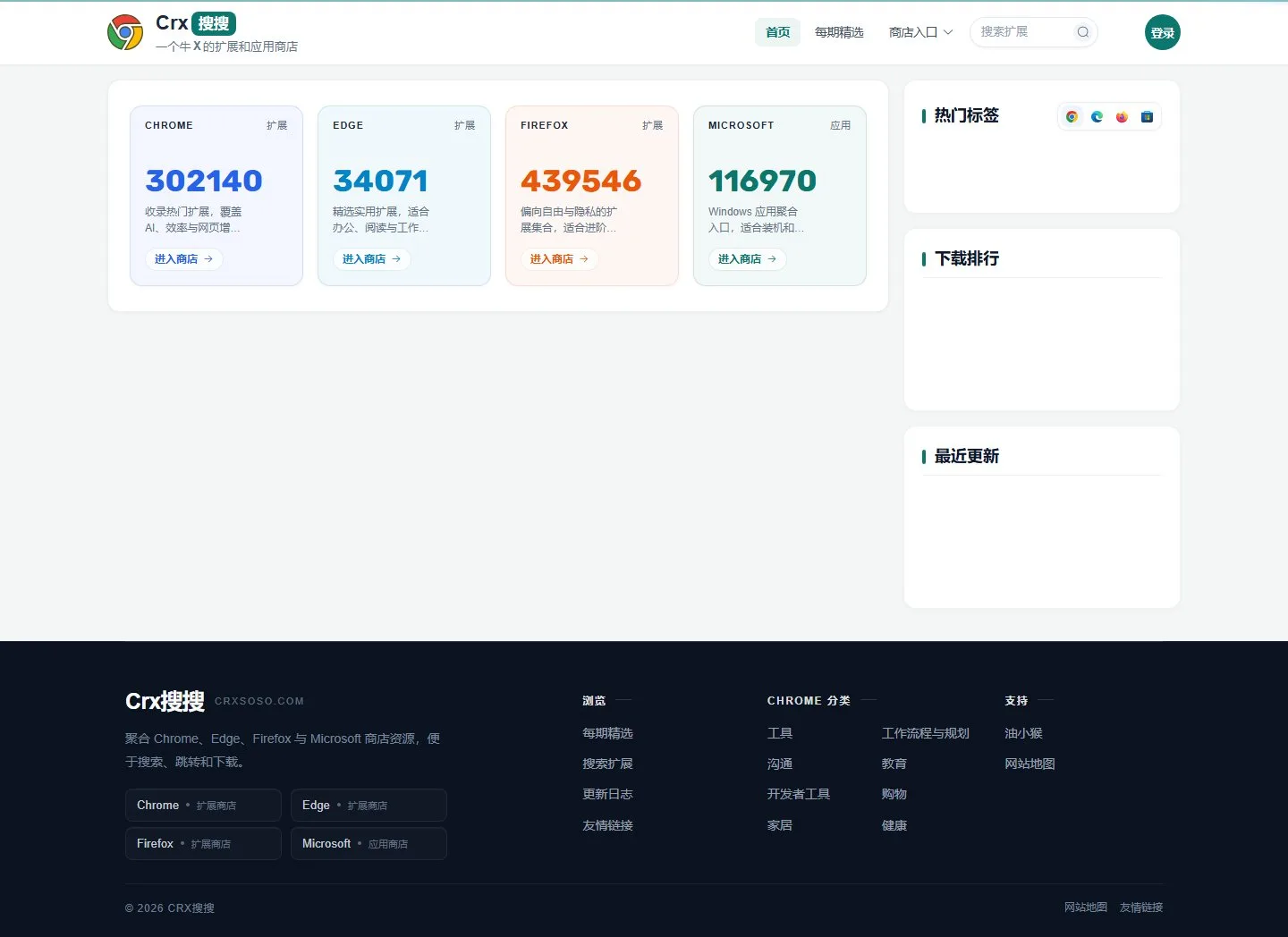Image resolution: width=1288 pixels, height=937 pixels.
Task: Open 每期精选 in the top navigation
Action: [x=839, y=32]
